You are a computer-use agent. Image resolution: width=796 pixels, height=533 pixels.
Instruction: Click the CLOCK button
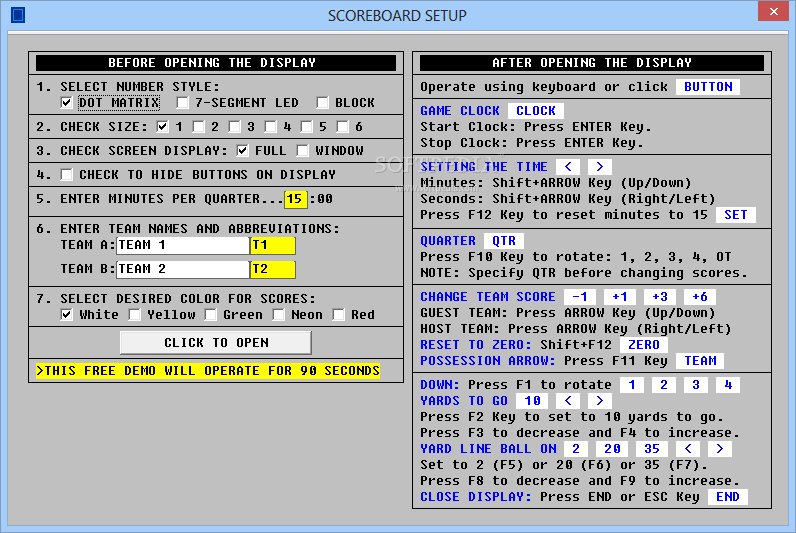tap(536, 111)
